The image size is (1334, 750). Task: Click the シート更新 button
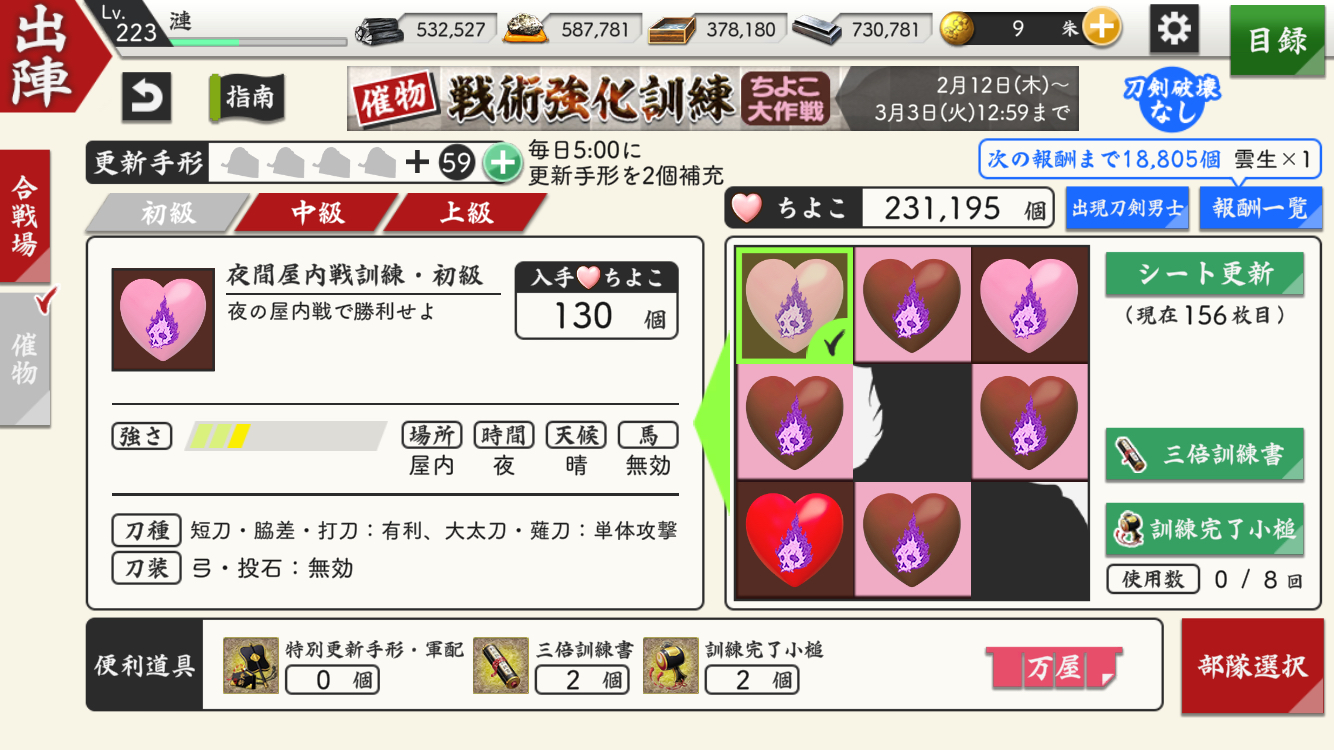(1204, 274)
